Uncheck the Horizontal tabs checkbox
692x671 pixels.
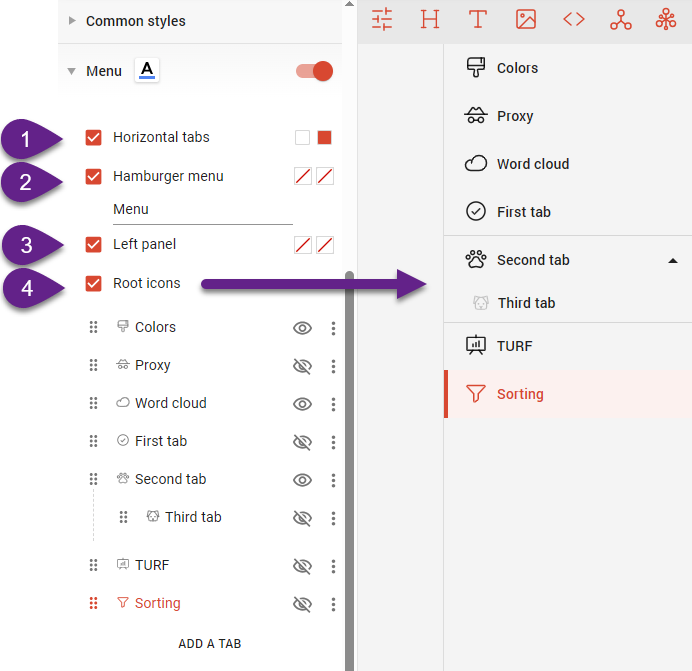[94, 137]
